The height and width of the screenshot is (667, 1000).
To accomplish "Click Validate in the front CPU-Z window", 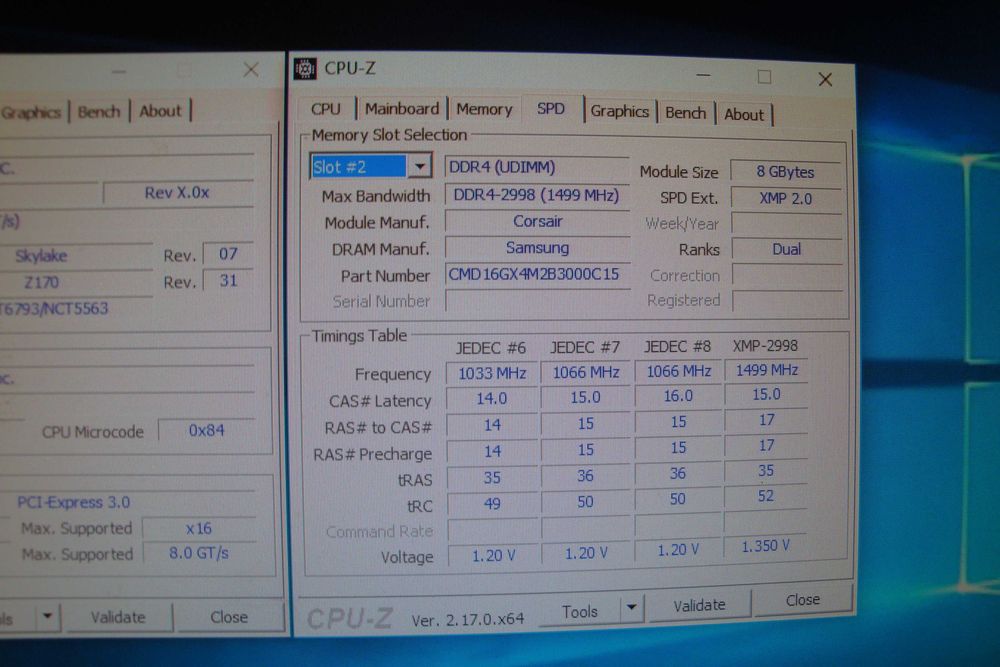I will pos(699,605).
